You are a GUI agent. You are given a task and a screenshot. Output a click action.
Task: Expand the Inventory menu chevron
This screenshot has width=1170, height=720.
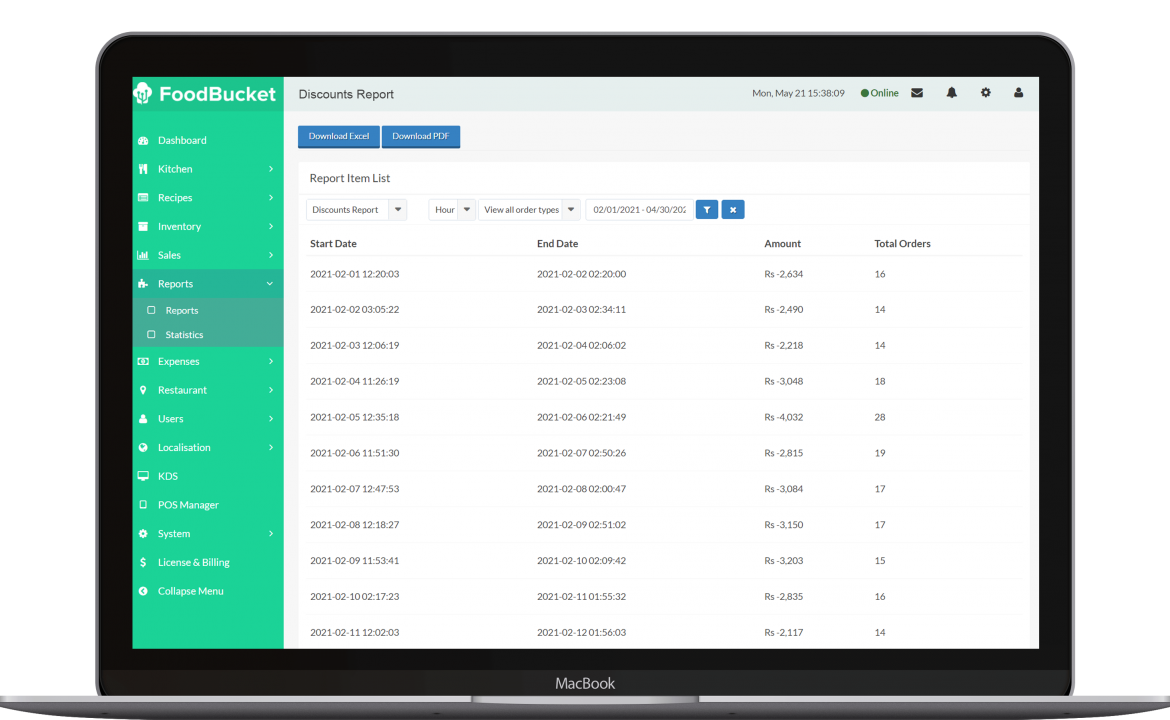[271, 227]
